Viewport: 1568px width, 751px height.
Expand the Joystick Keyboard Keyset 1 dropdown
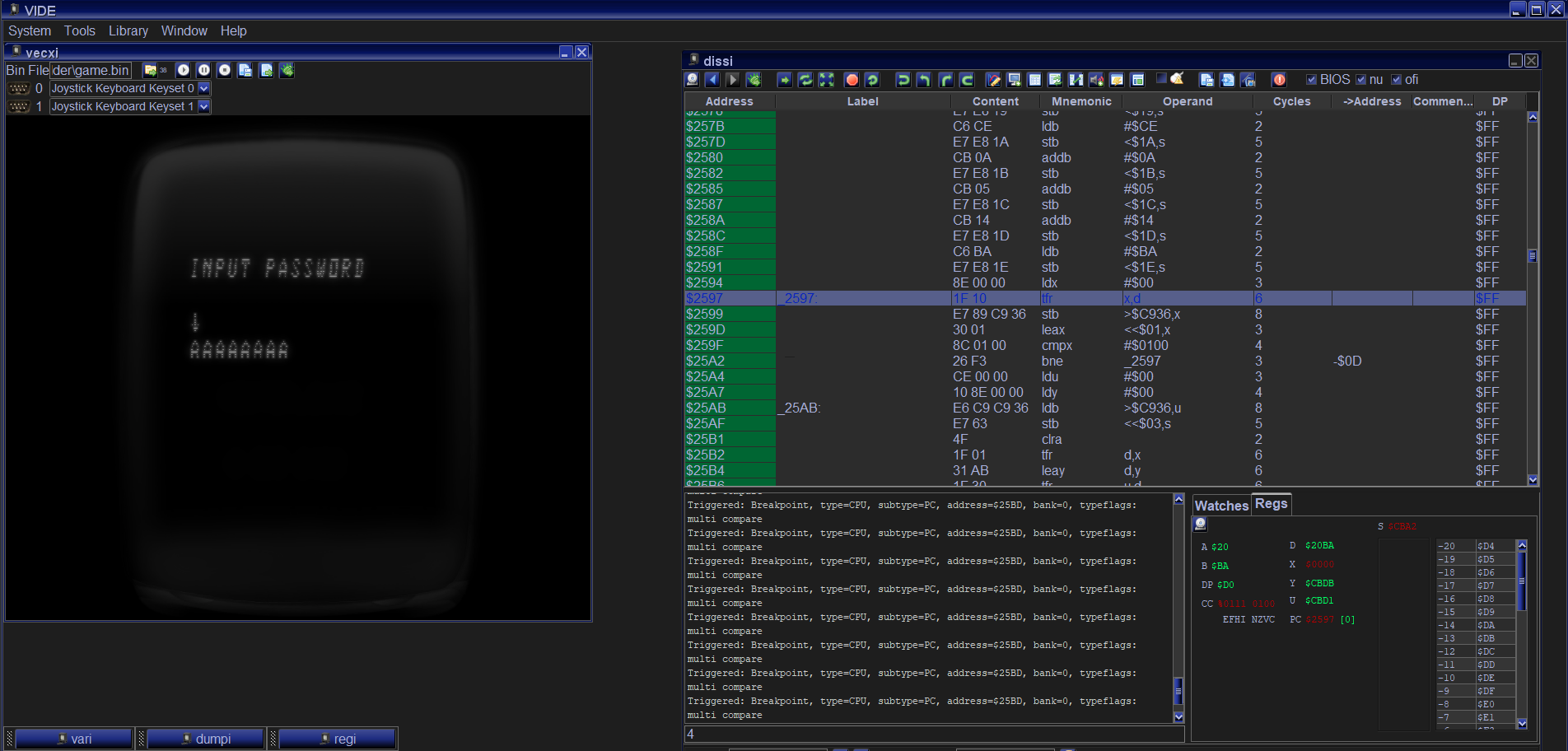204,106
